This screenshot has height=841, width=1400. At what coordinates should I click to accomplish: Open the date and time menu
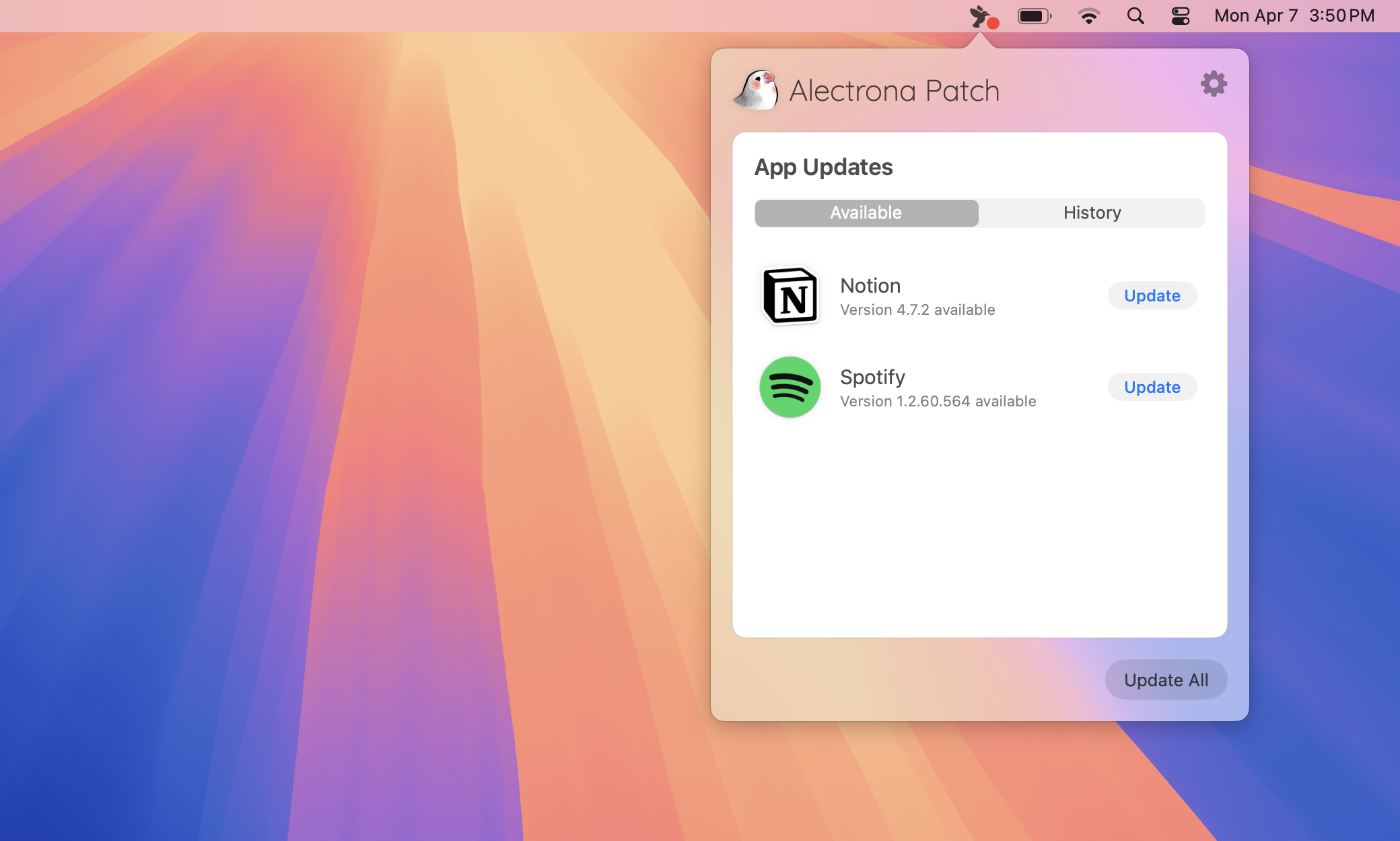pyautogui.click(x=1294, y=15)
